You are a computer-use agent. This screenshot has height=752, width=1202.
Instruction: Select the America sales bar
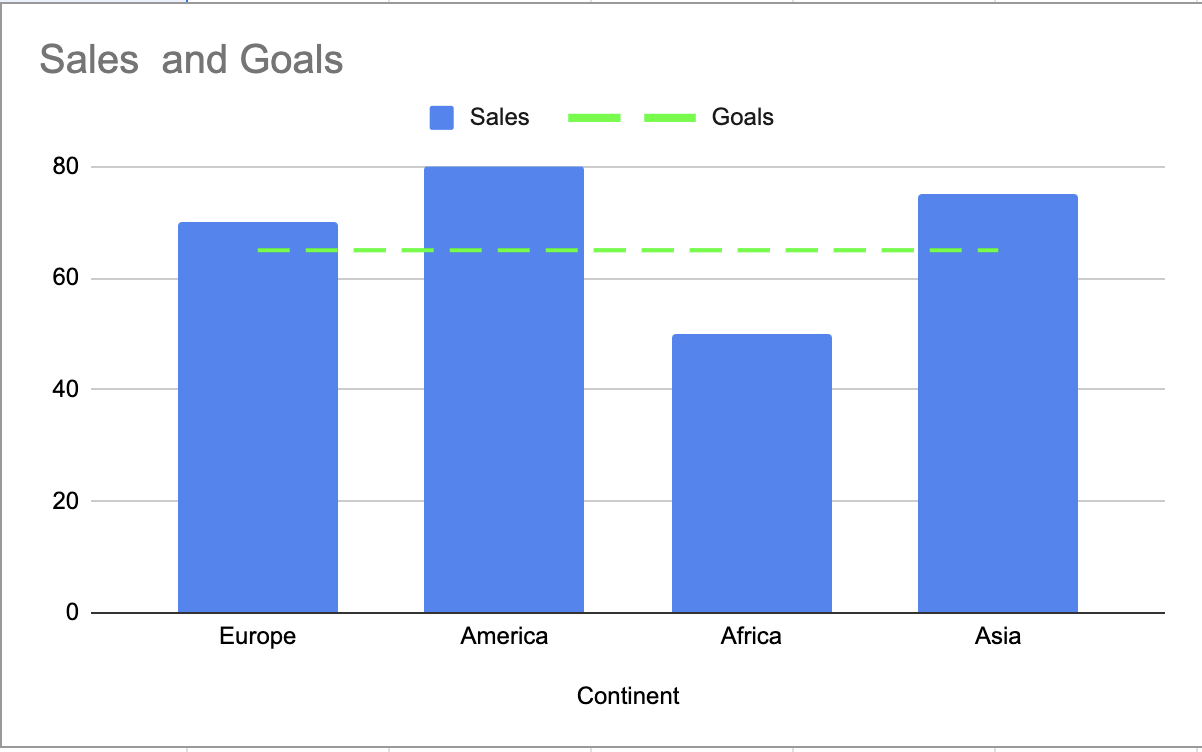(504, 389)
